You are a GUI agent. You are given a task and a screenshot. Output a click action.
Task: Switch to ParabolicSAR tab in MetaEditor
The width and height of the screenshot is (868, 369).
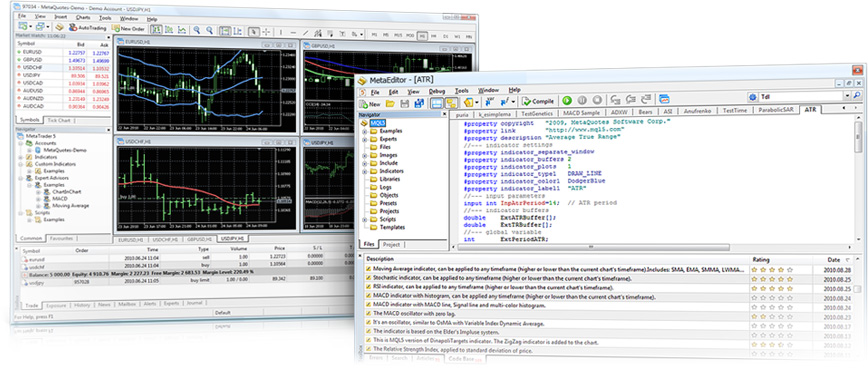(776, 110)
